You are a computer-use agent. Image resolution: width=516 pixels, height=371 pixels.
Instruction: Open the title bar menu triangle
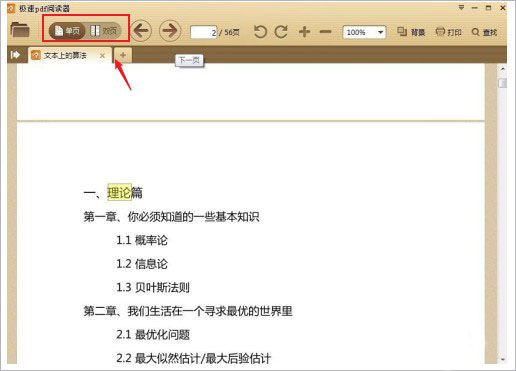[461, 7]
